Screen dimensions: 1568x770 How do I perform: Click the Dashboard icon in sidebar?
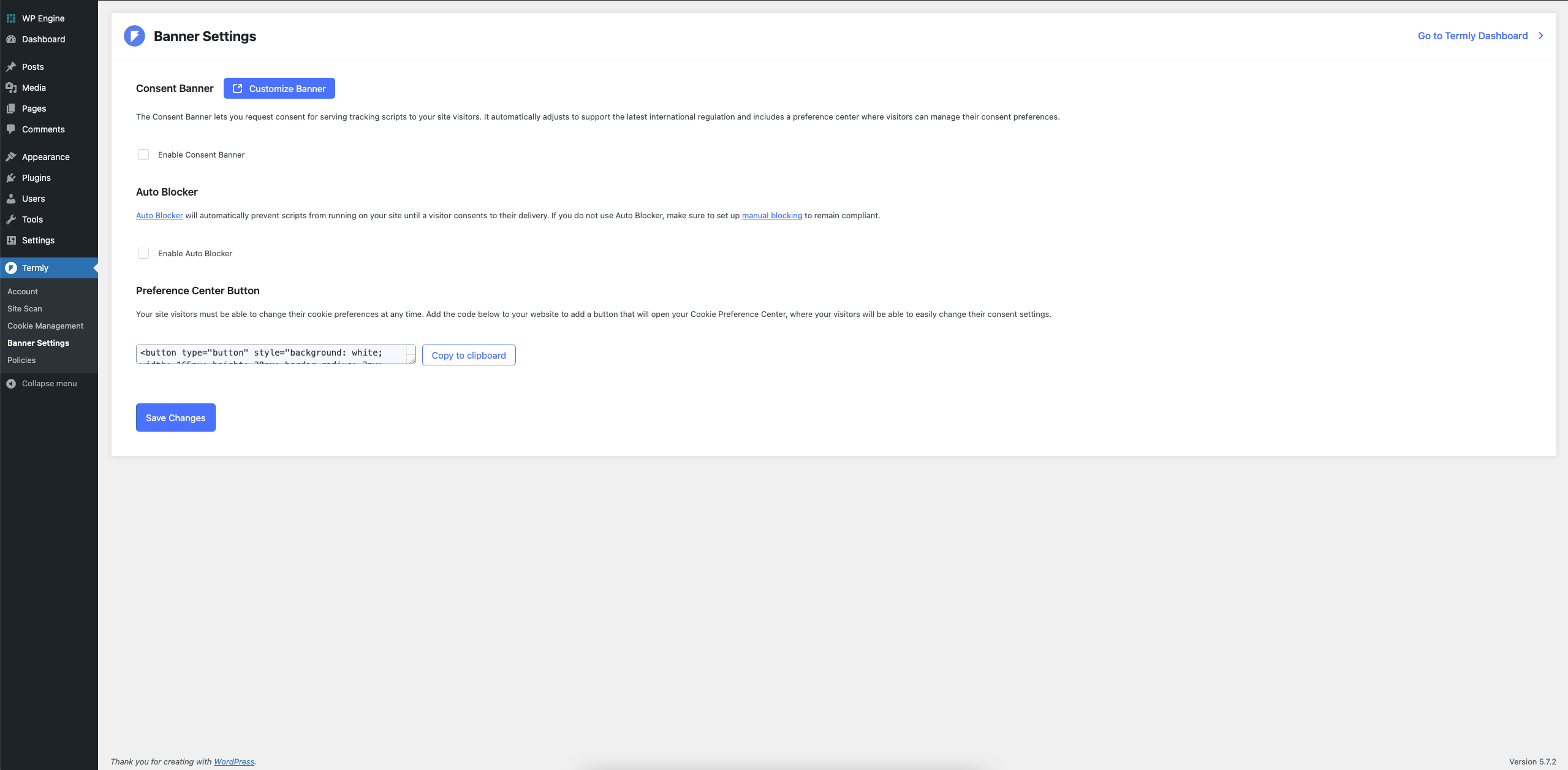(11, 39)
